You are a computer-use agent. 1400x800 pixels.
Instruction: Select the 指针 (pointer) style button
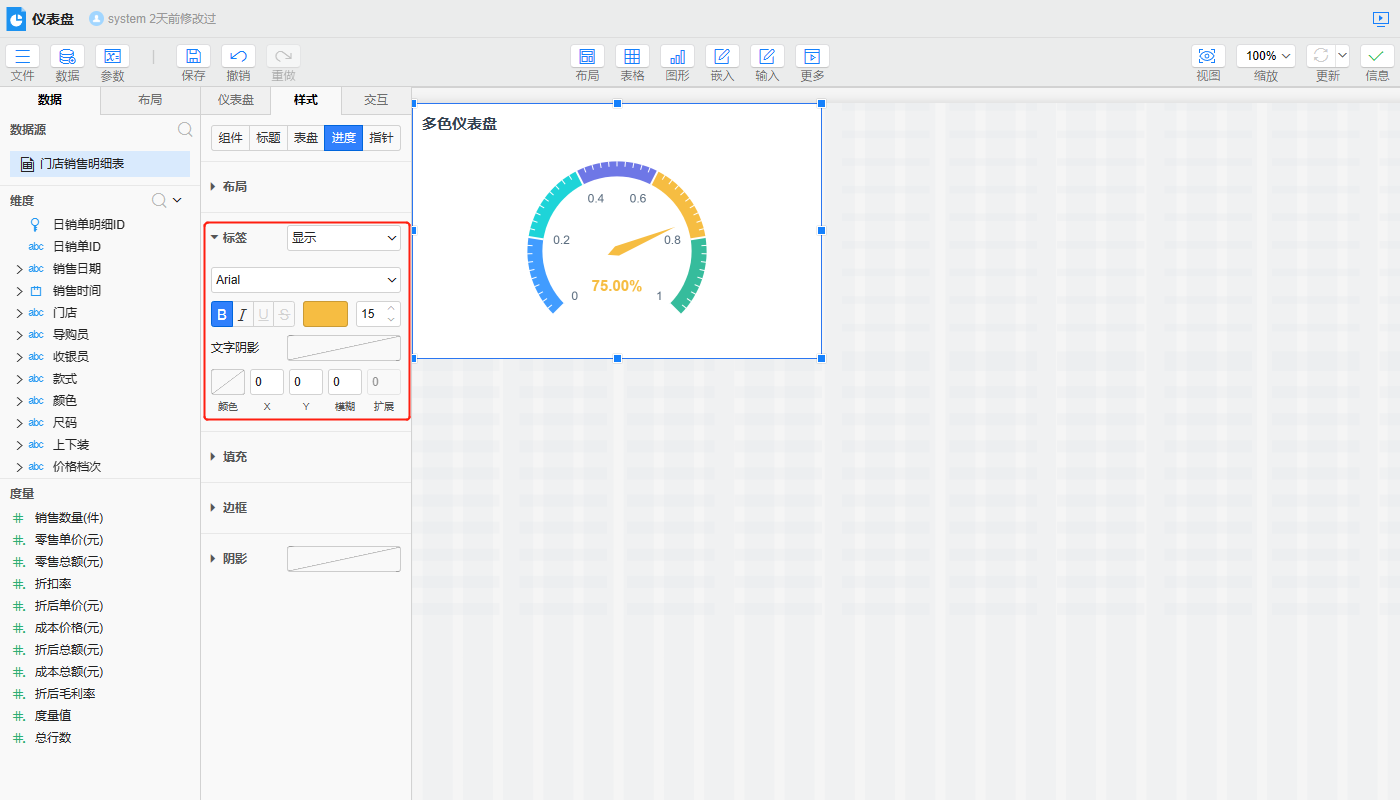[x=381, y=138]
